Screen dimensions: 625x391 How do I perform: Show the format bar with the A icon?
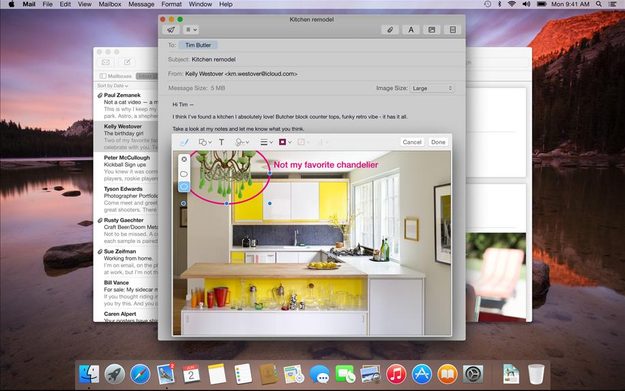tap(411, 29)
